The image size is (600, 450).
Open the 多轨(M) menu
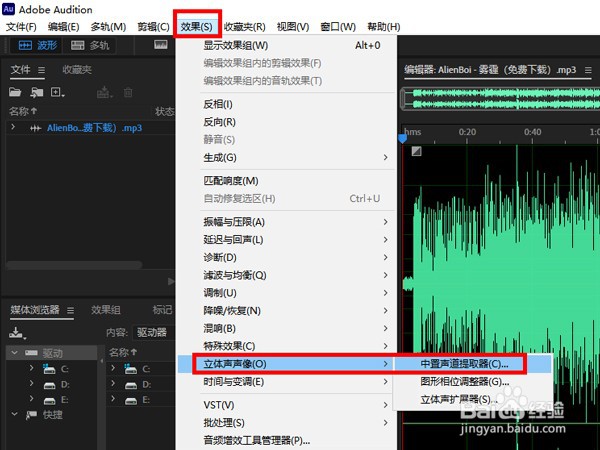(x=108, y=27)
